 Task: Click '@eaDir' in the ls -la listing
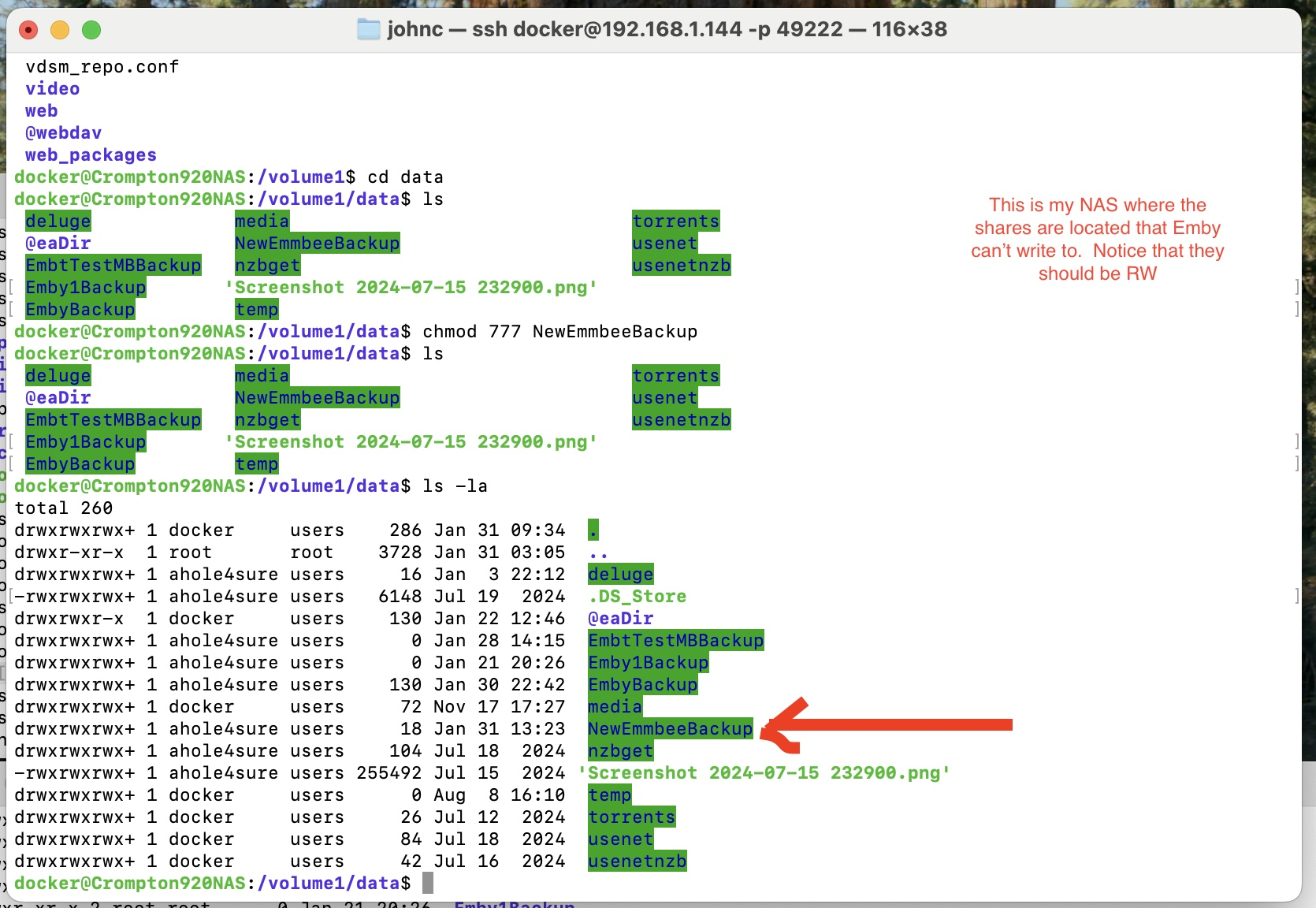point(621,619)
